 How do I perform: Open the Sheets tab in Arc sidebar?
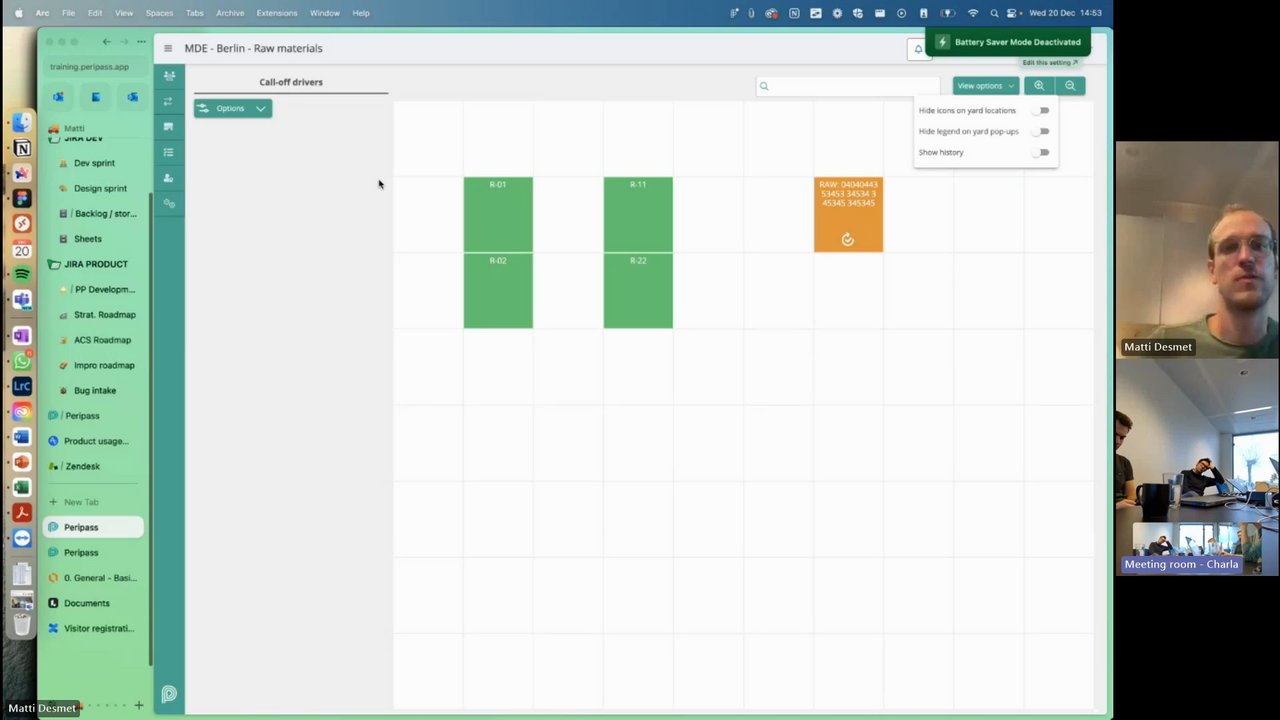(88, 239)
